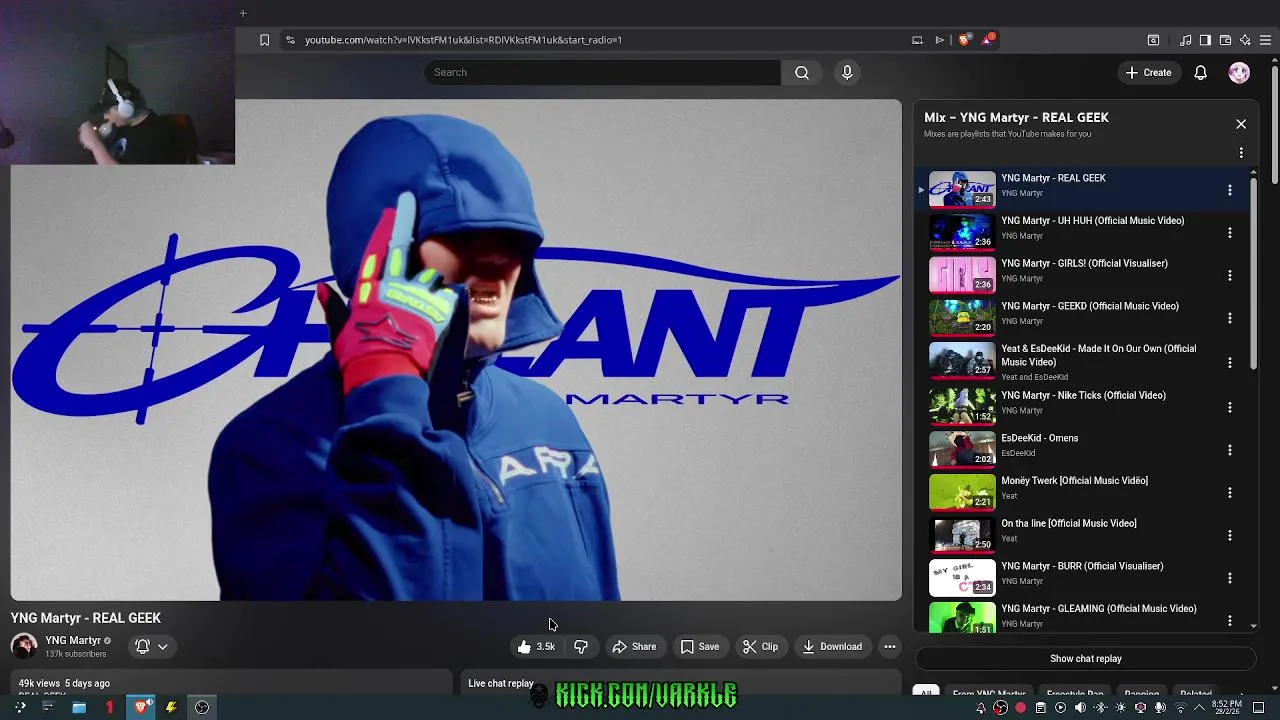The image size is (1280, 720).
Task: Expand subscription notification options chevron
Action: pyautogui.click(x=162, y=646)
